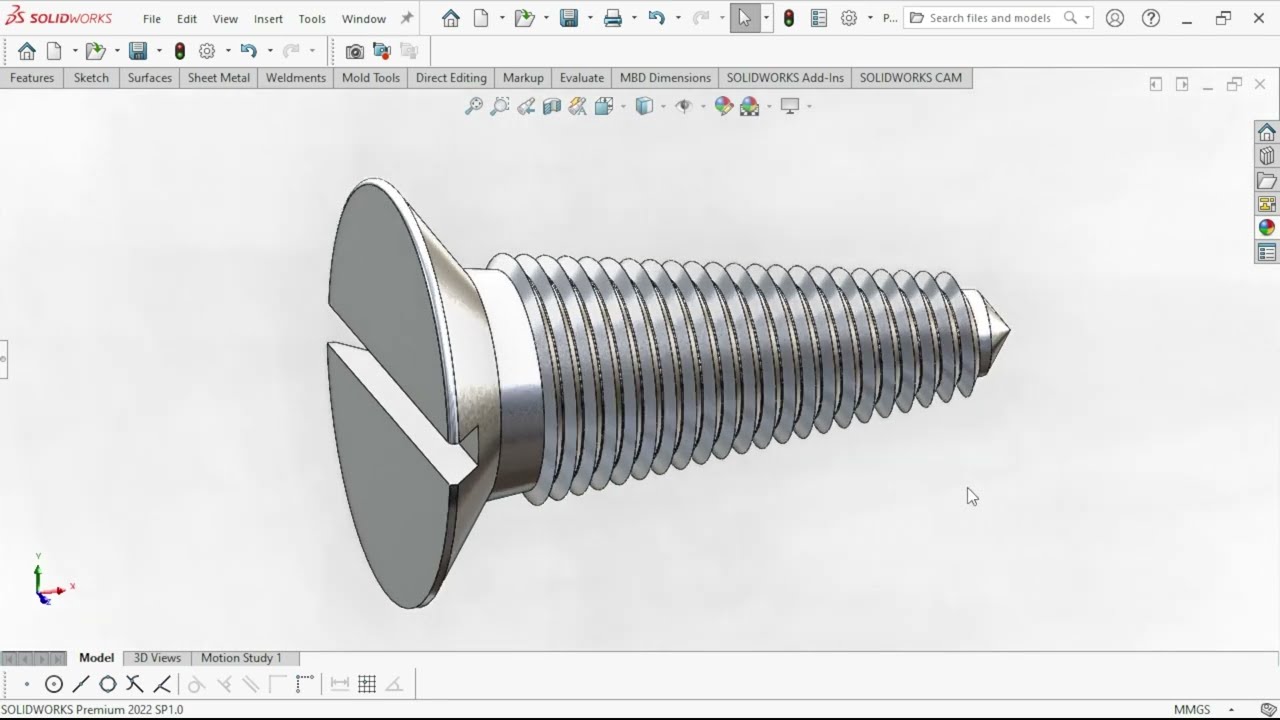Image resolution: width=1280 pixels, height=720 pixels.
Task: Open the View menu
Action: [226, 19]
